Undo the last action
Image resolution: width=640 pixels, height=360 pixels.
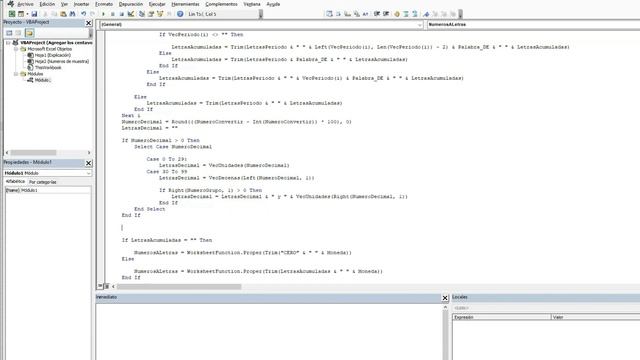84,14
